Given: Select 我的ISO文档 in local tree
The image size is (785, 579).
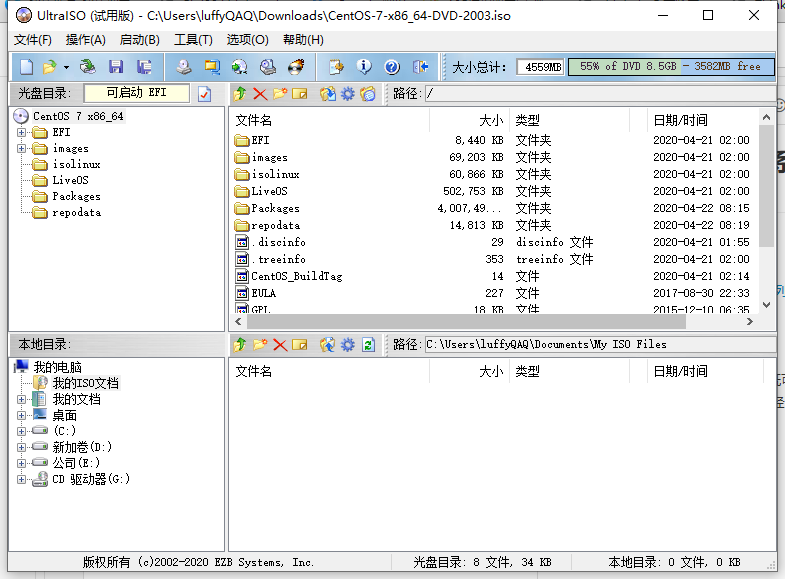Looking at the screenshot, I should click(x=86, y=383).
